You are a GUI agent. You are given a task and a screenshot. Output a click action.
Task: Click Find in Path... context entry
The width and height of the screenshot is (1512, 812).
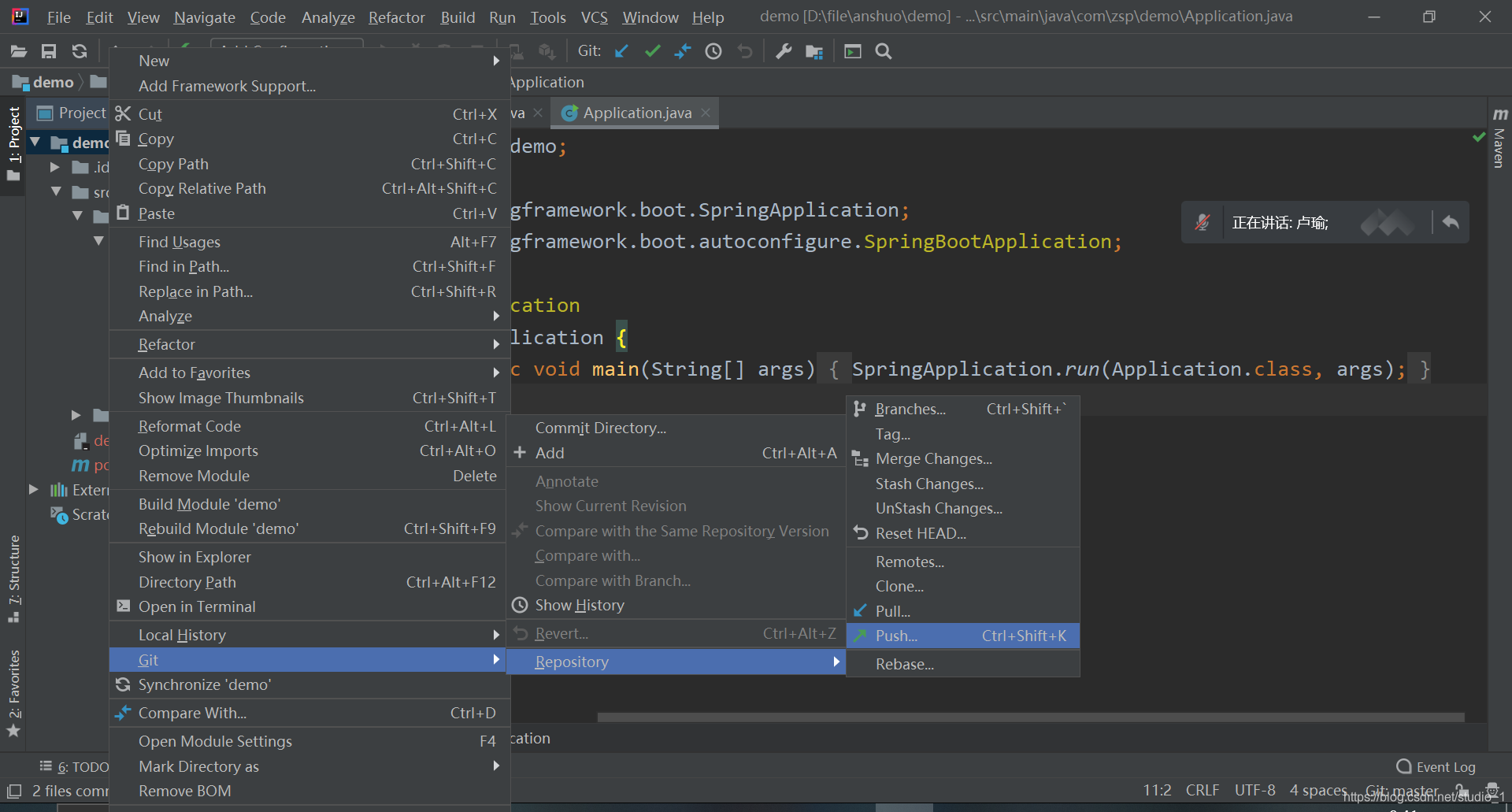(309, 266)
